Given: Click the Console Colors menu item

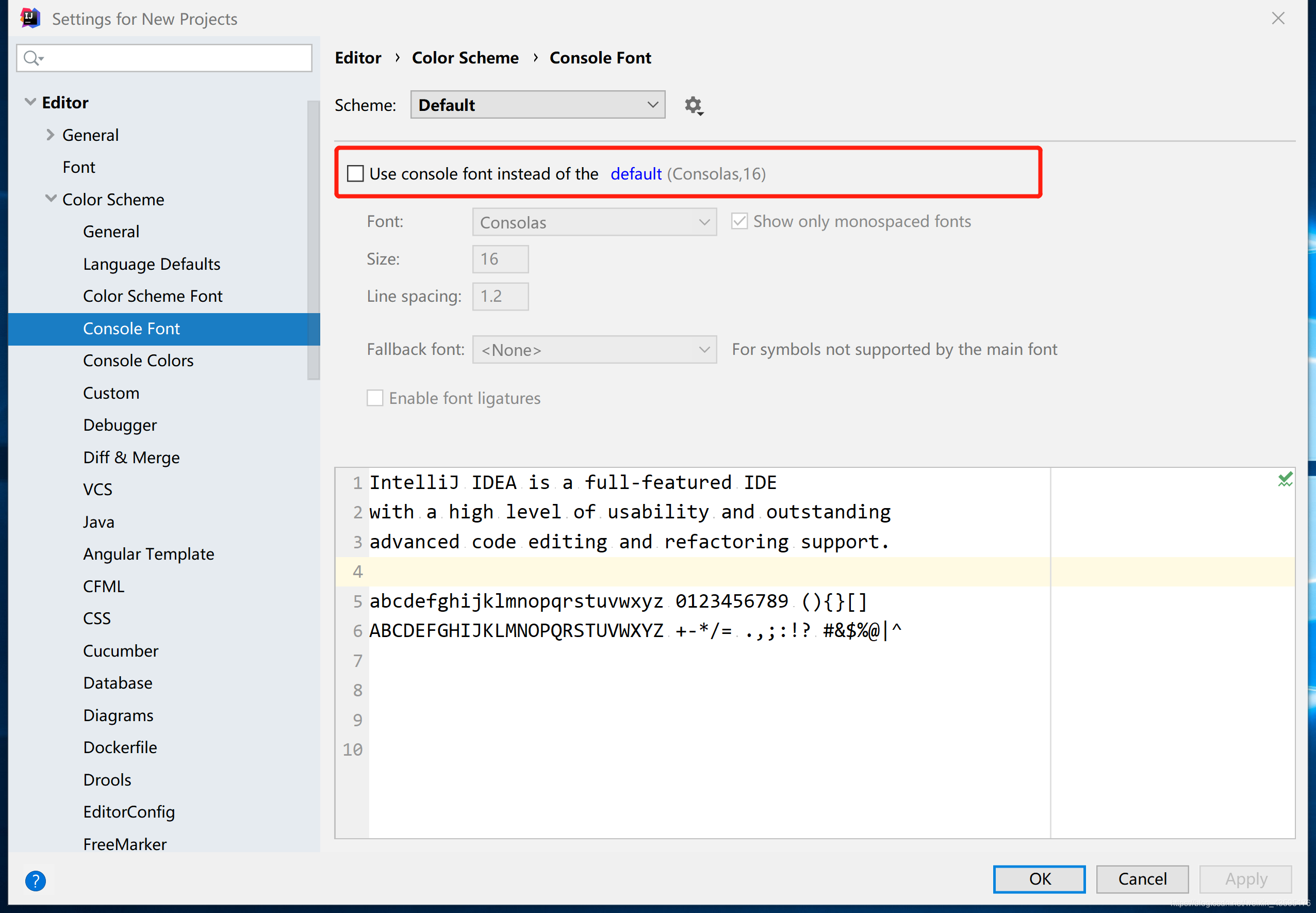Looking at the screenshot, I should (138, 360).
